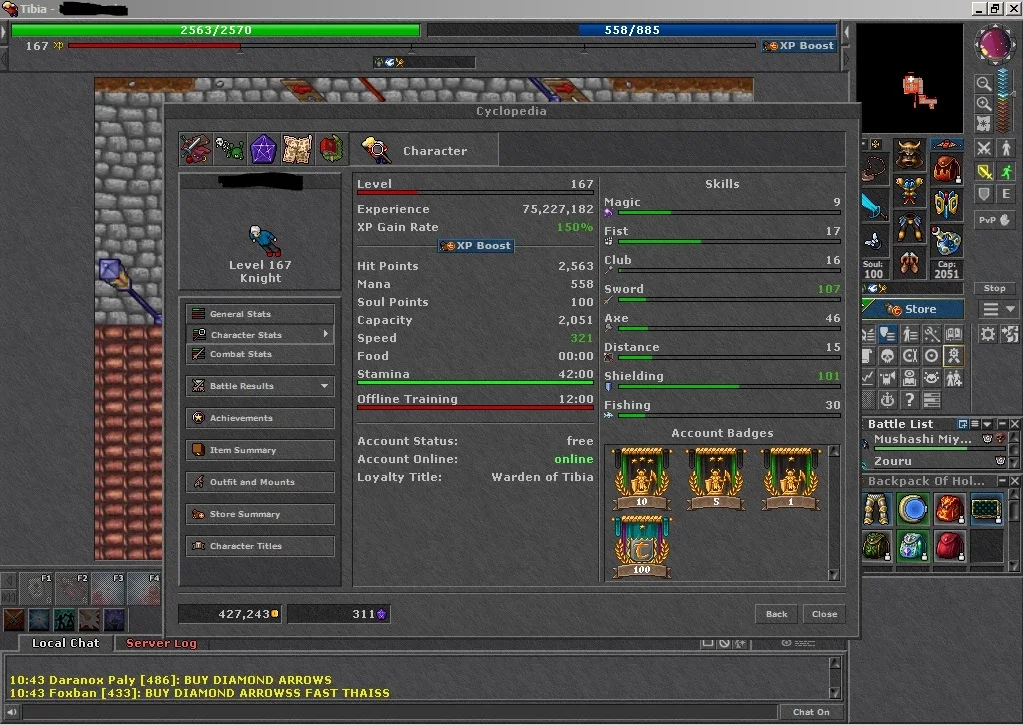Toggle offensive fight mode crossed swords

pos(984,148)
